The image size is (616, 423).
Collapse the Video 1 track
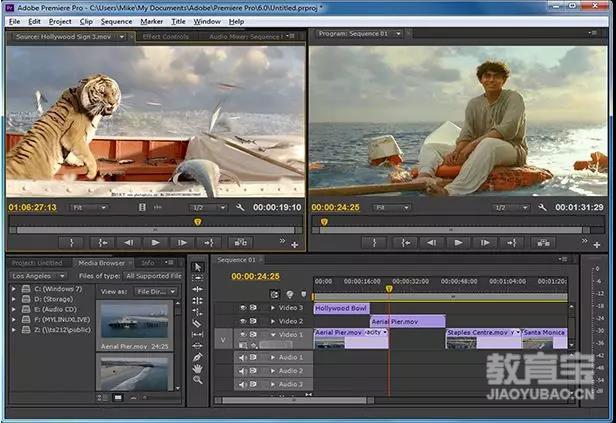(273, 335)
